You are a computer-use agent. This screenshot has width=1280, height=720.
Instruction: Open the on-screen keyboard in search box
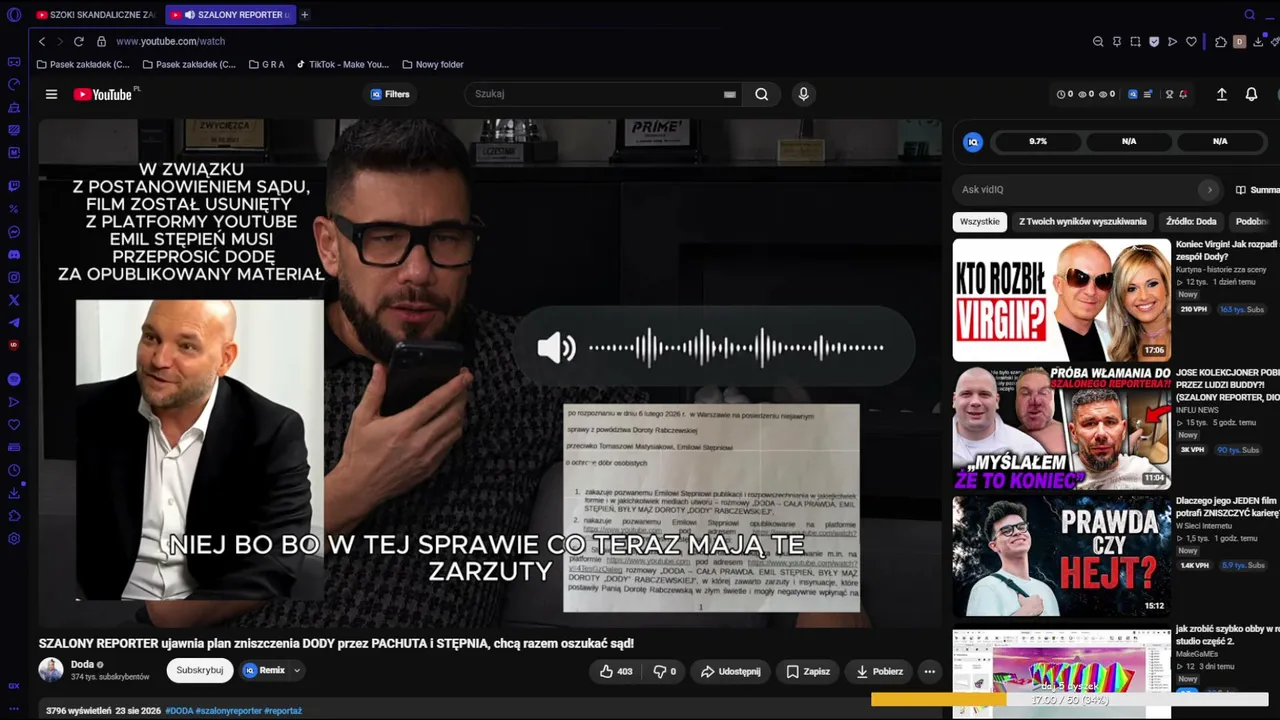coord(730,94)
